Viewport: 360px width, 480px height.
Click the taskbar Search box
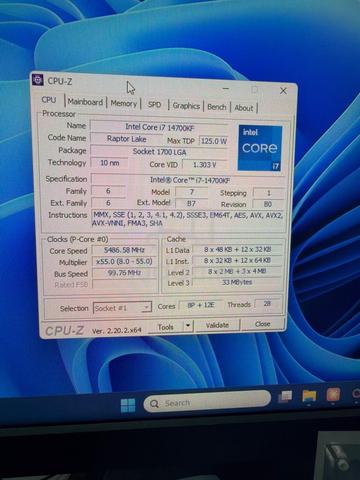[x=207, y=402]
